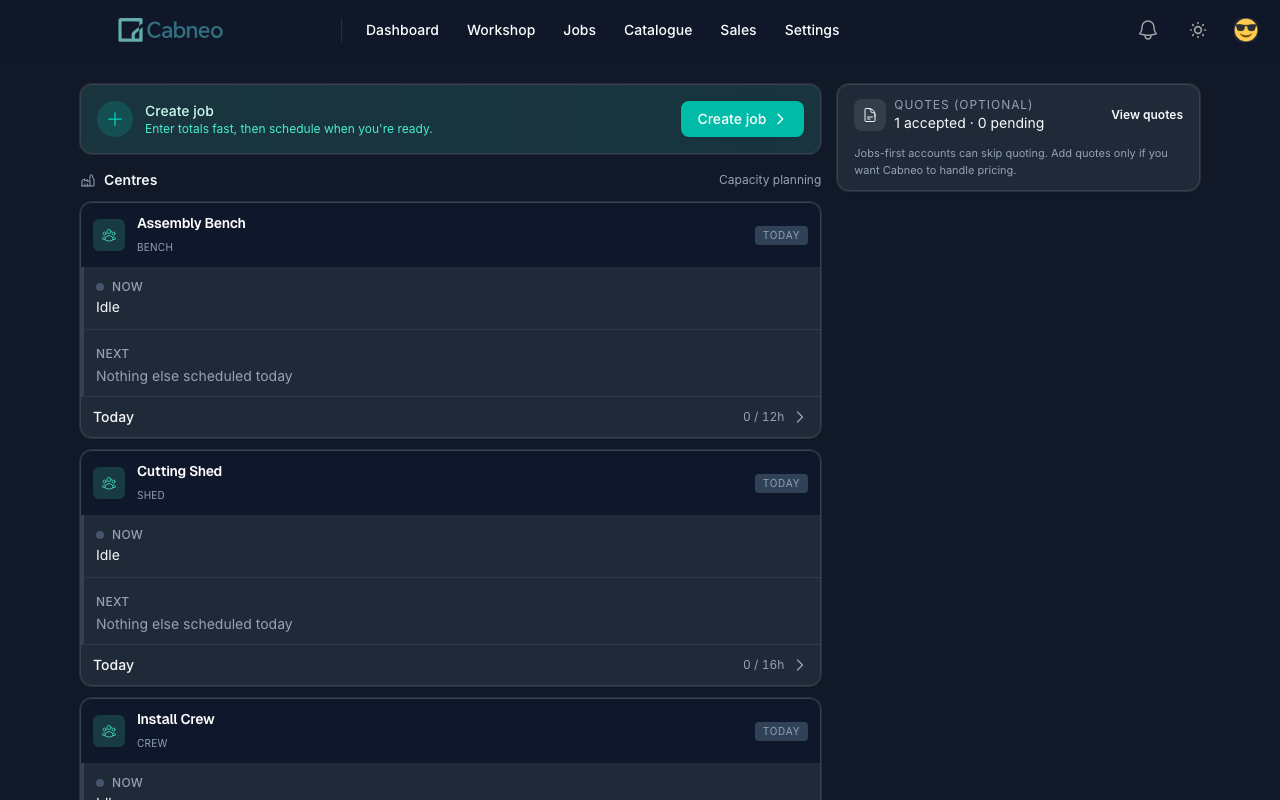Toggle the TODAY badge on Install Crew
This screenshot has height=800, width=1280.
pos(781,731)
